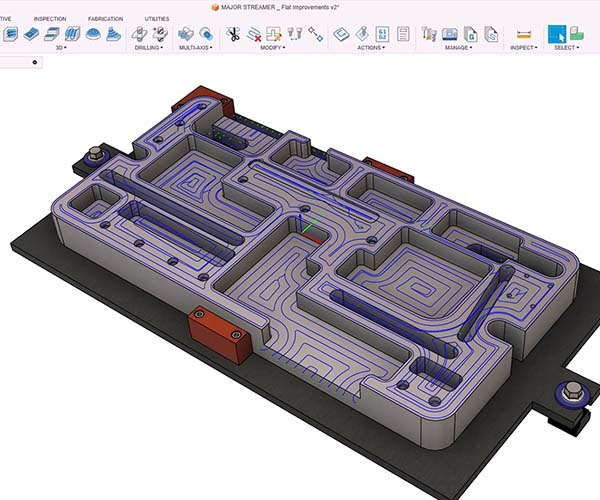The height and width of the screenshot is (500, 600).
Task: Expand the DRILLING dropdown menu
Action: tap(149, 47)
